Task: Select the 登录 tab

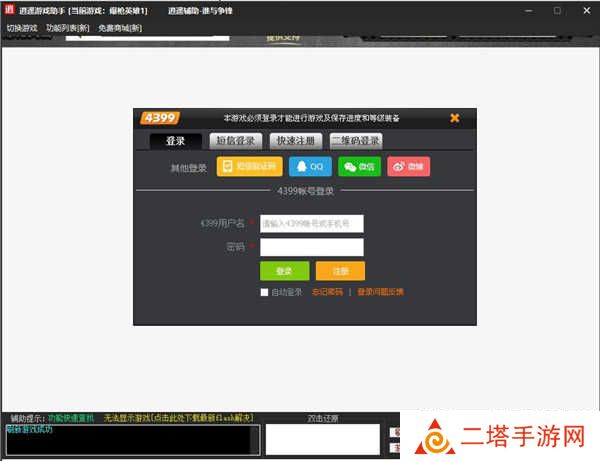Action: click(176, 141)
